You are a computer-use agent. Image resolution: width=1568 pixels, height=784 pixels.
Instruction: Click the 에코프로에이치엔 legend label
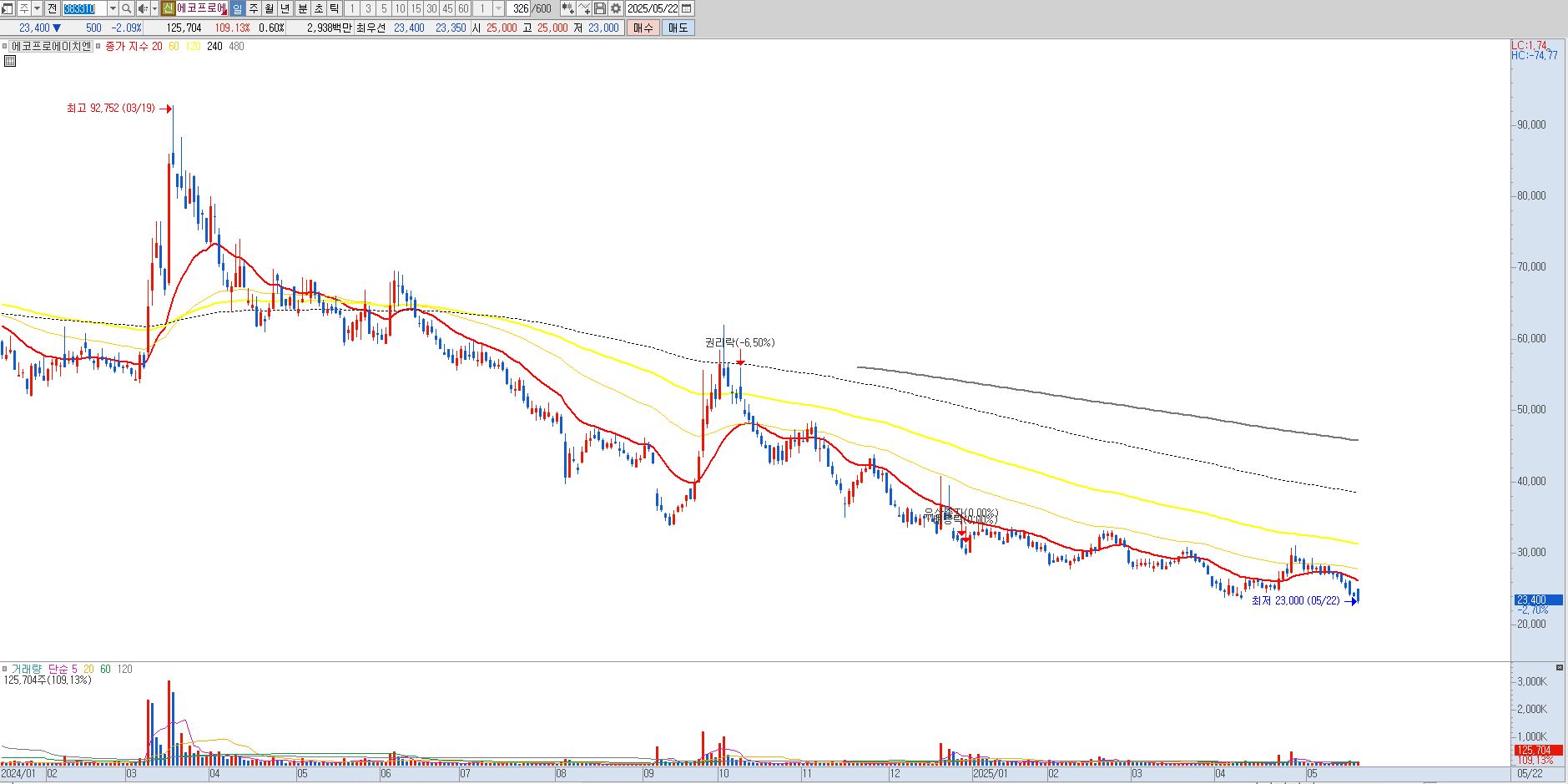51,47
